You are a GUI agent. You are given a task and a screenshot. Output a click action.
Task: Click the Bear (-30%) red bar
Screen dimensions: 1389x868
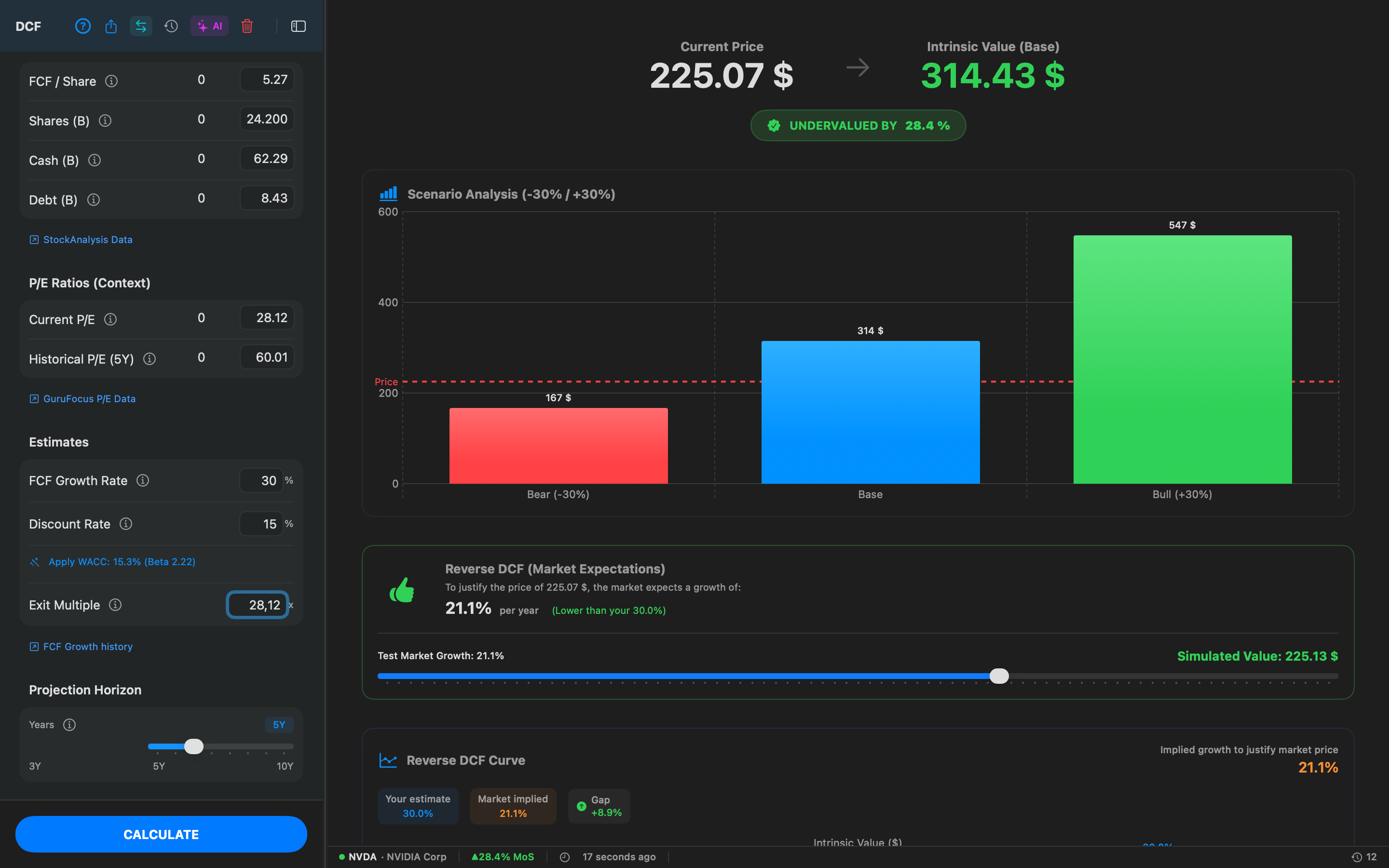pyautogui.click(x=558, y=446)
